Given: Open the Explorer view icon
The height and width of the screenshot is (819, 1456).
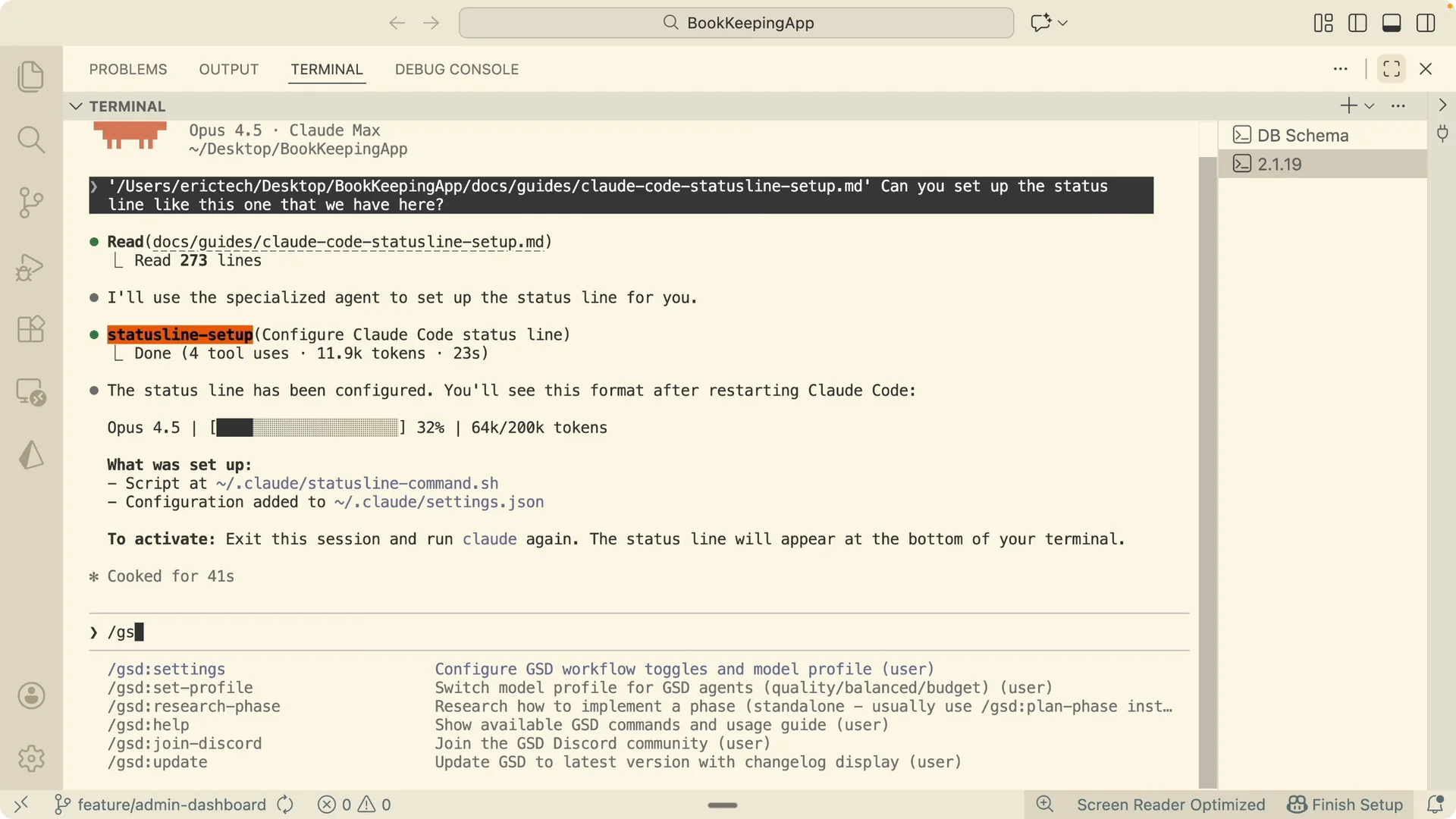Looking at the screenshot, I should 31,77.
